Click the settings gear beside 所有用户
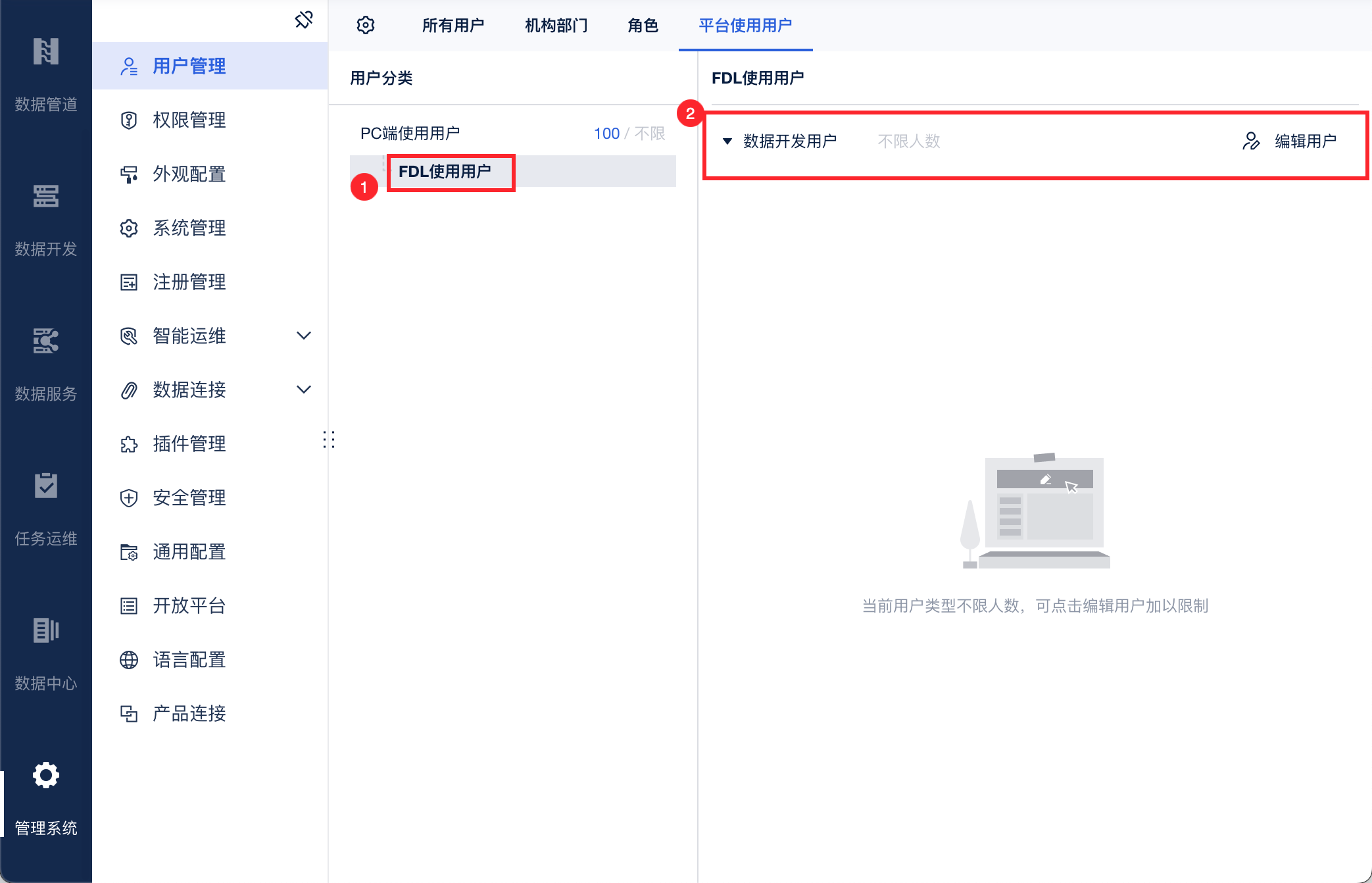 pos(366,26)
